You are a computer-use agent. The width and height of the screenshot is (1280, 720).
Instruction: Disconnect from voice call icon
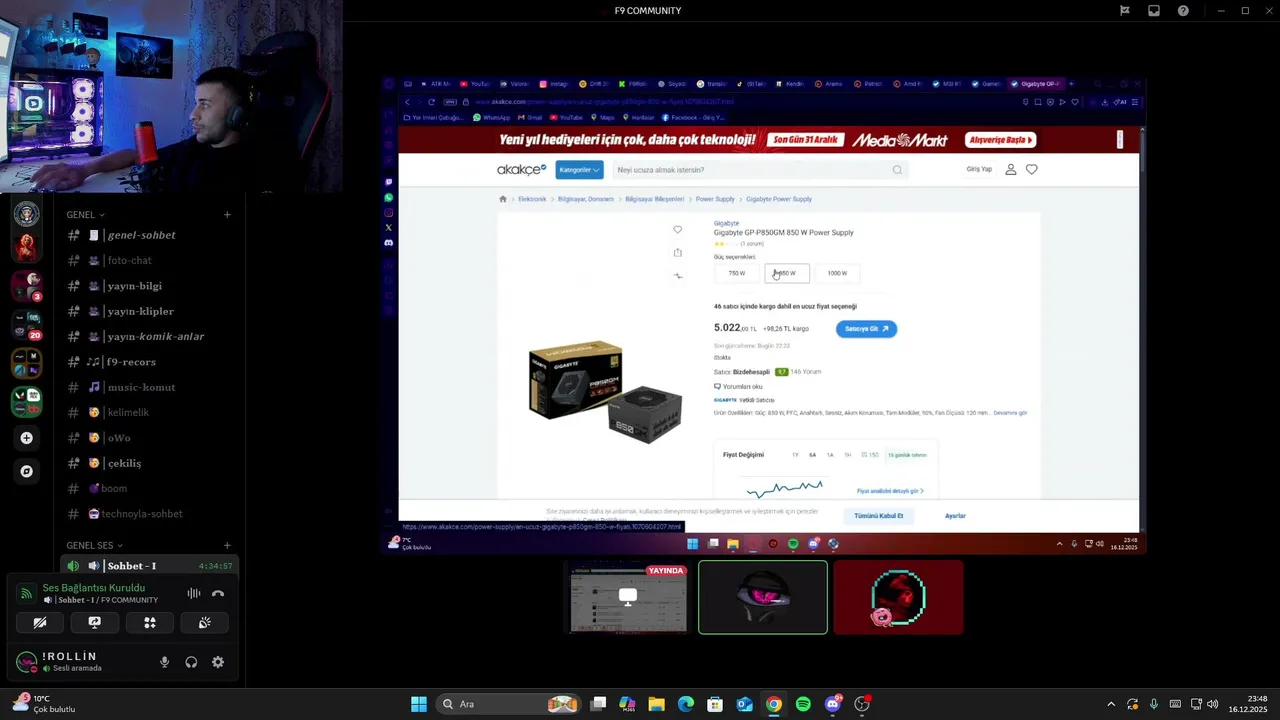[218, 593]
